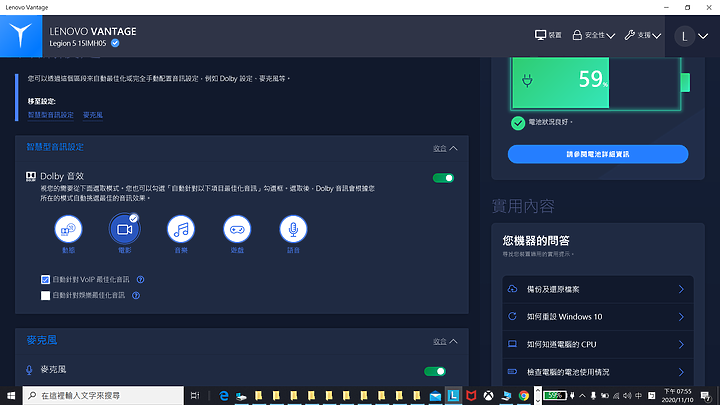Expand the user account dropdown chevron

703,36
